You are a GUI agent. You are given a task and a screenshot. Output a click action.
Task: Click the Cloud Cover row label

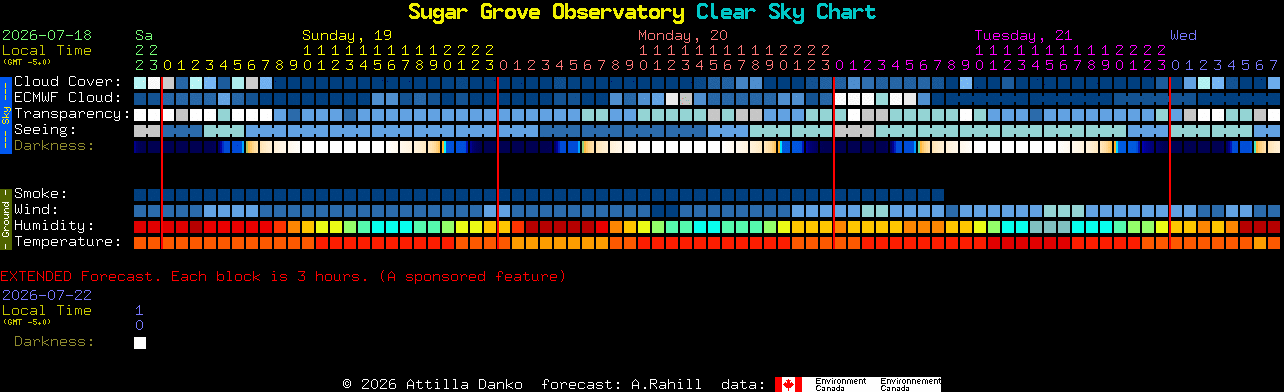pyautogui.click(x=67, y=81)
